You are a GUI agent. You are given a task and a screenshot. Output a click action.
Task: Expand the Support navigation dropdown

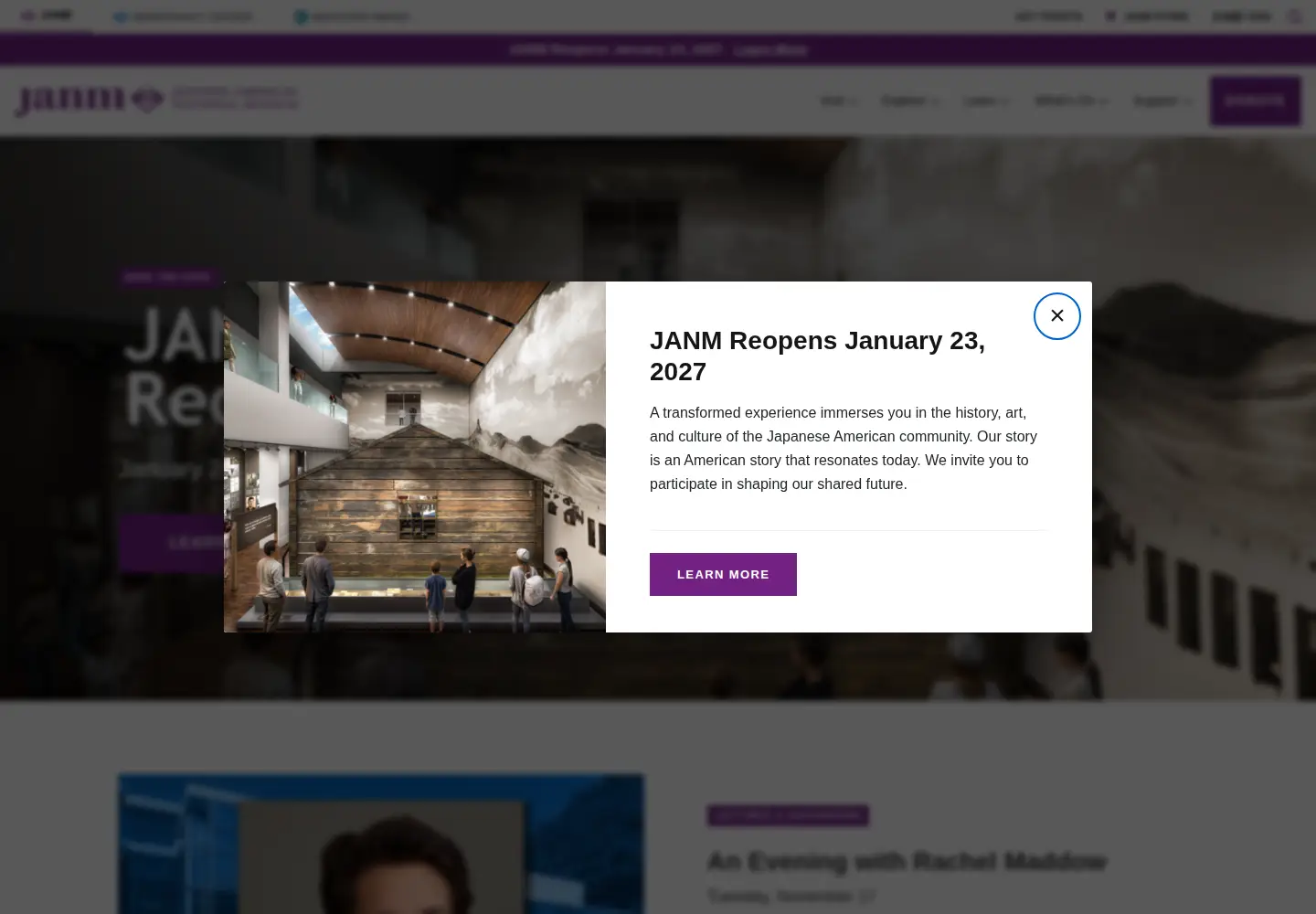point(1162,101)
